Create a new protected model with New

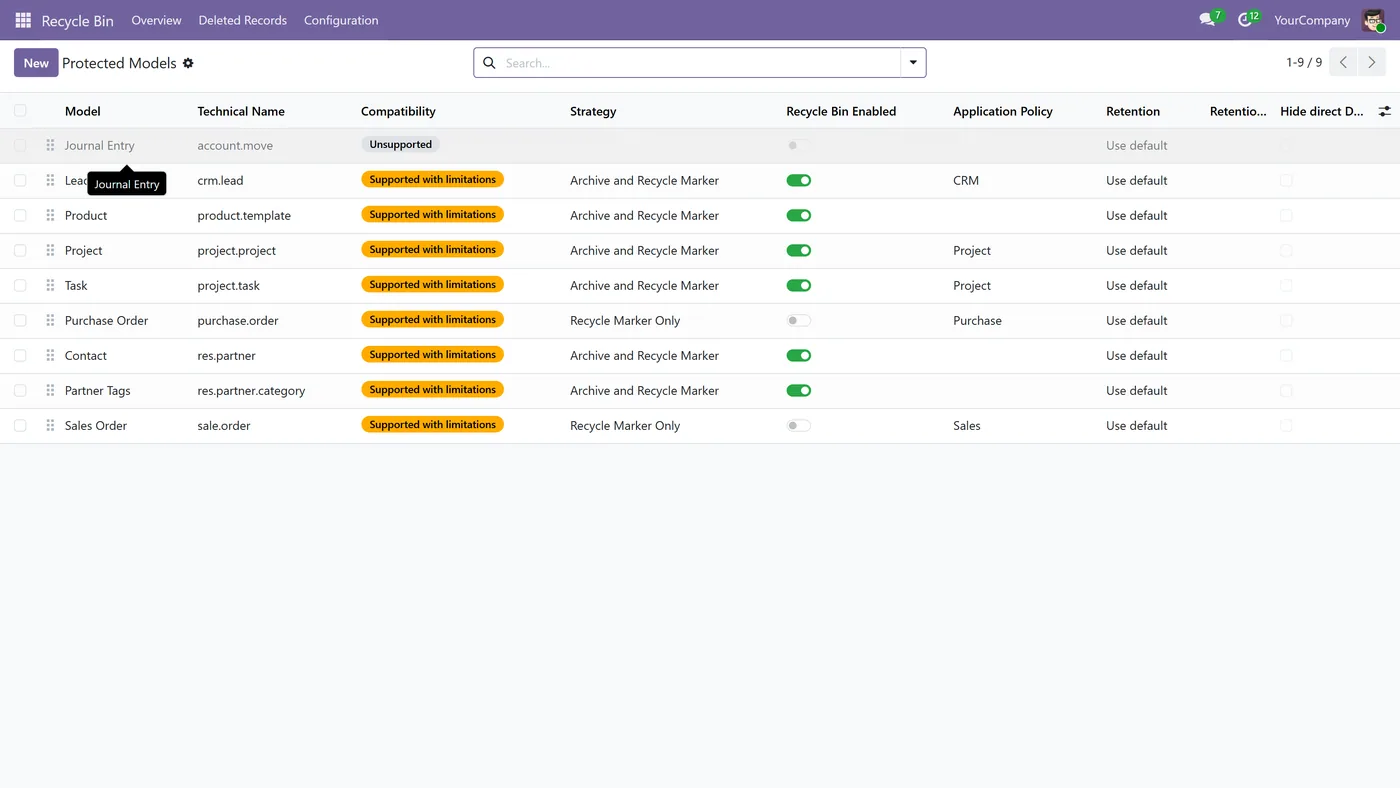tap(36, 63)
